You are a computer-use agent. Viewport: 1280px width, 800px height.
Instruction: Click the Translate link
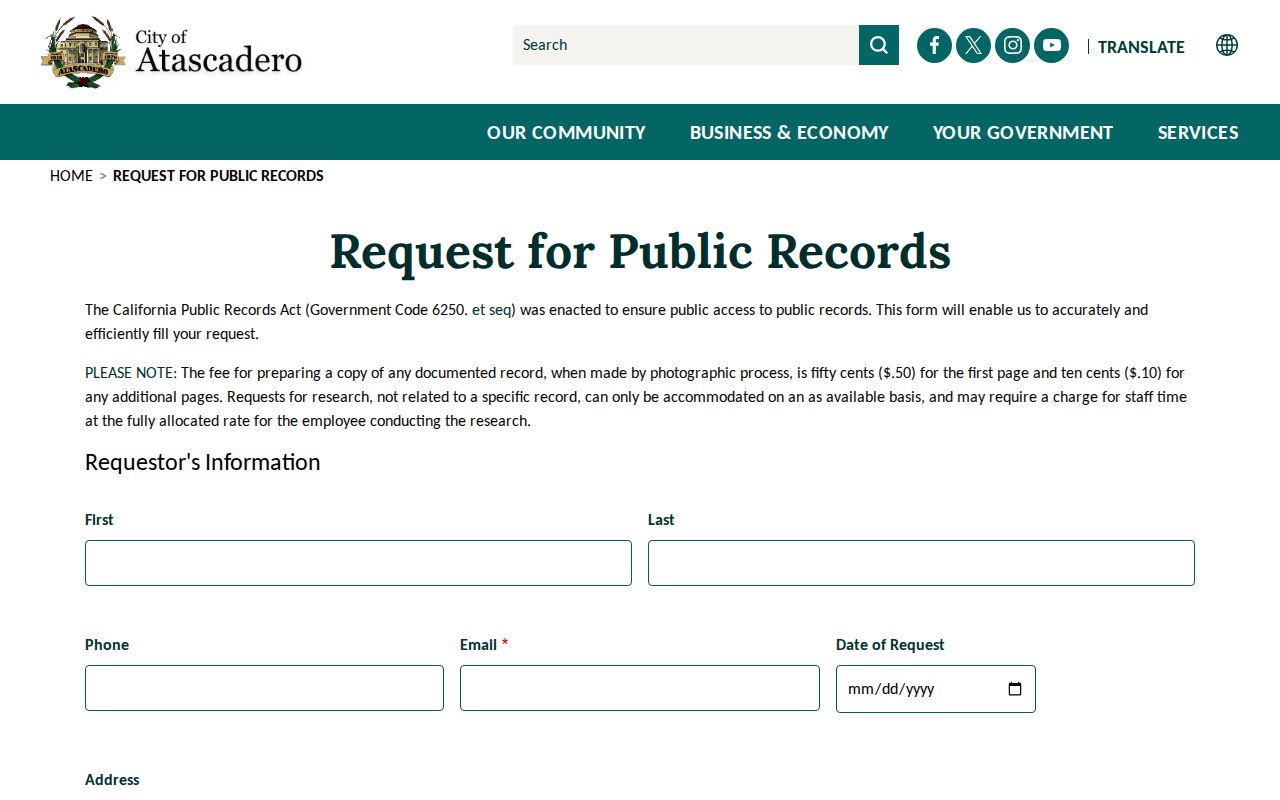click(1141, 47)
